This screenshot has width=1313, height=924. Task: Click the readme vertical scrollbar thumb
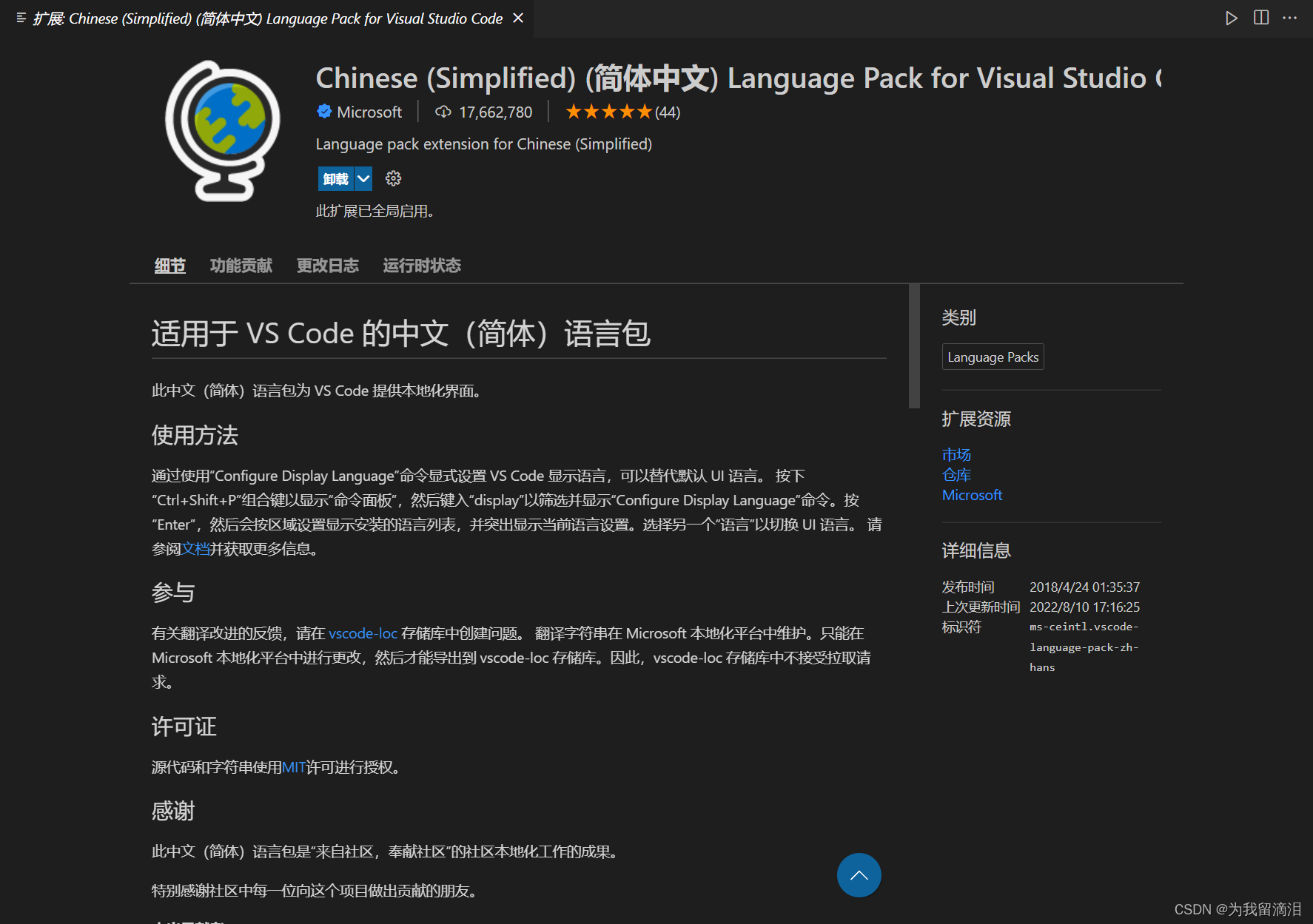tap(914, 346)
